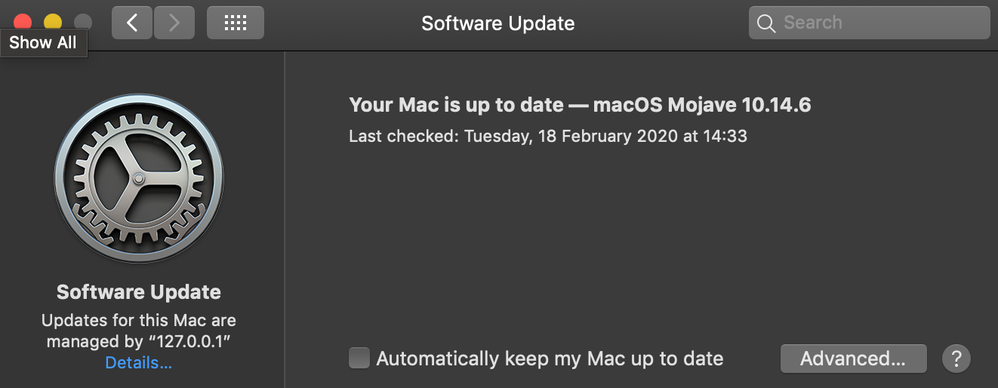Click the 'Automatically keep my Mac up to date' label
The height and width of the screenshot is (388, 998).
[x=550, y=358]
